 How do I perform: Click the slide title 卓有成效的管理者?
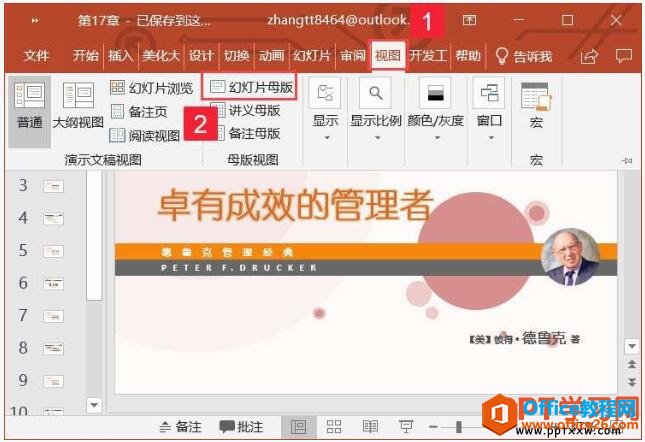click(294, 204)
